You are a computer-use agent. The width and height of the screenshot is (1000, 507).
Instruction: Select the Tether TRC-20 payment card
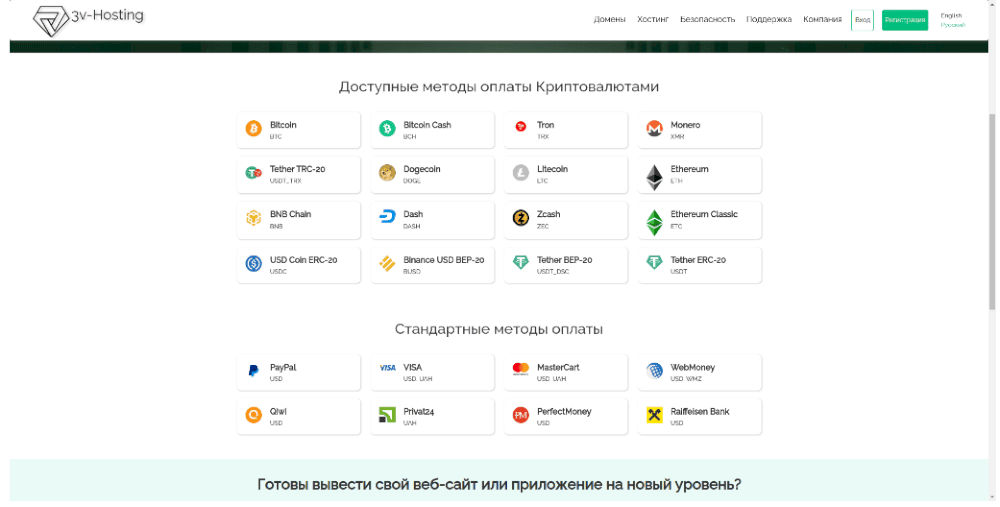pos(298,174)
